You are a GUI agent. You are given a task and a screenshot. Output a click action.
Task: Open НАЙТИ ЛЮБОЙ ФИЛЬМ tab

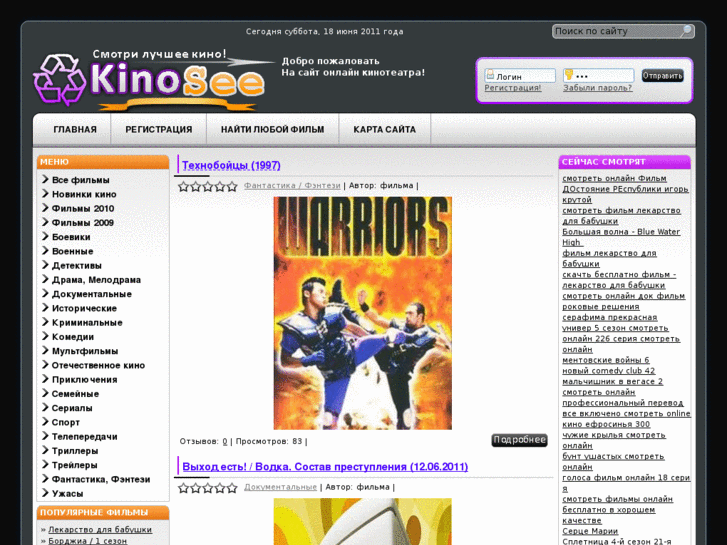[273, 130]
